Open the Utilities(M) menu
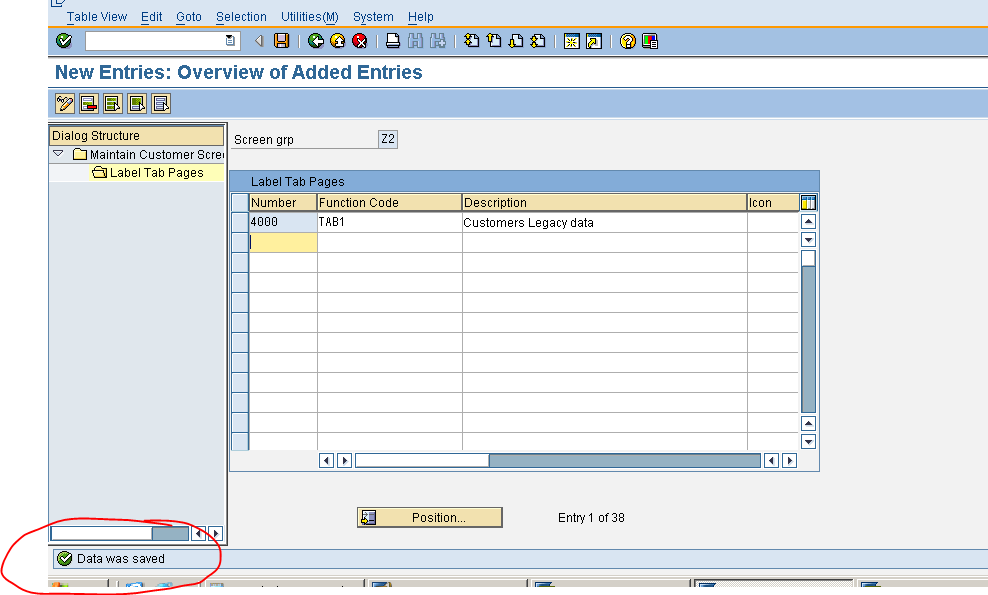Viewport: 988px width, 595px height. click(x=309, y=16)
